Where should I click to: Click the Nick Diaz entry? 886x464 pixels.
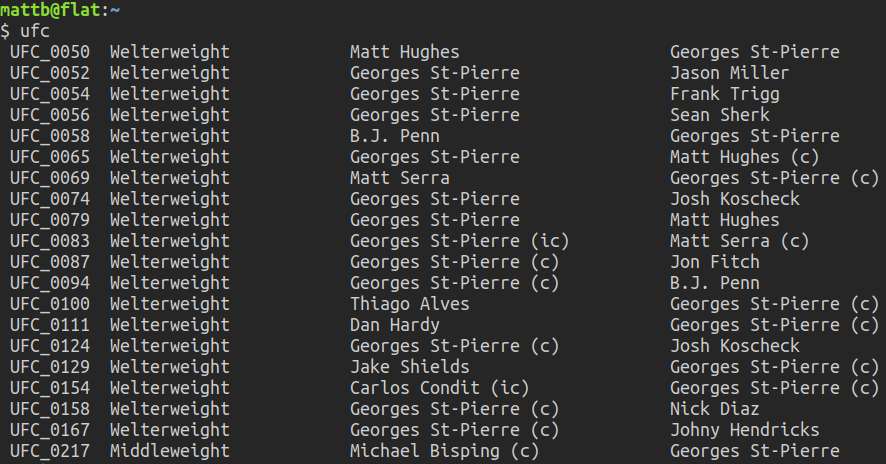714,409
